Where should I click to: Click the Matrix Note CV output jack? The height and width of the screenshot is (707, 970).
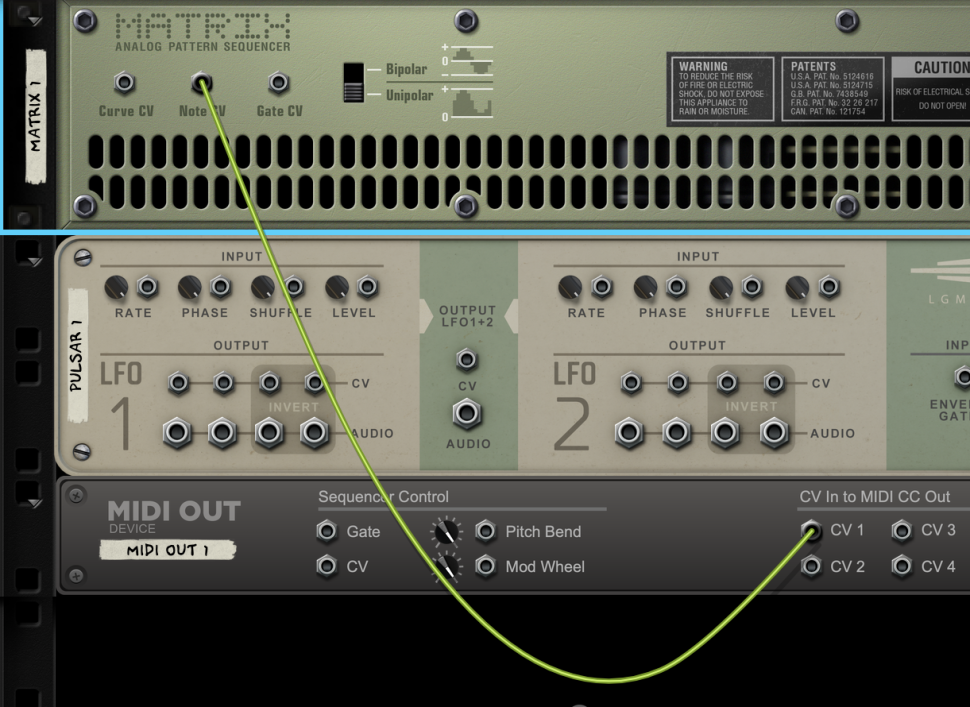pos(201,83)
